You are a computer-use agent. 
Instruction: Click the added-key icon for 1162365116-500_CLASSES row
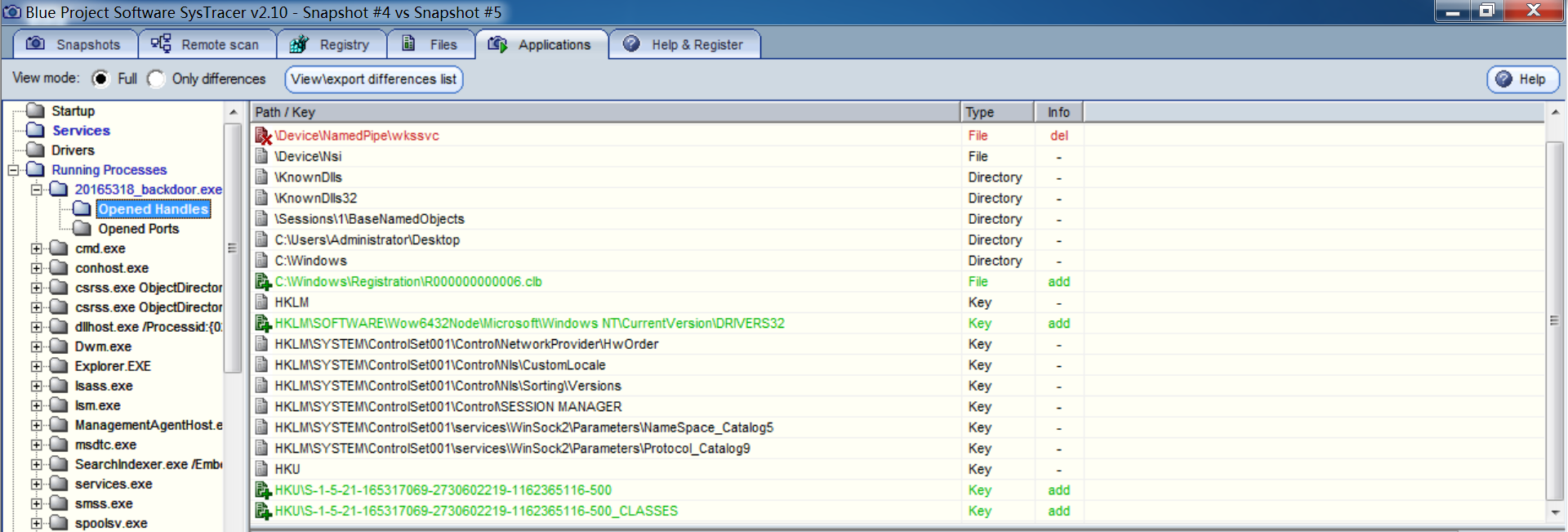pos(263,512)
